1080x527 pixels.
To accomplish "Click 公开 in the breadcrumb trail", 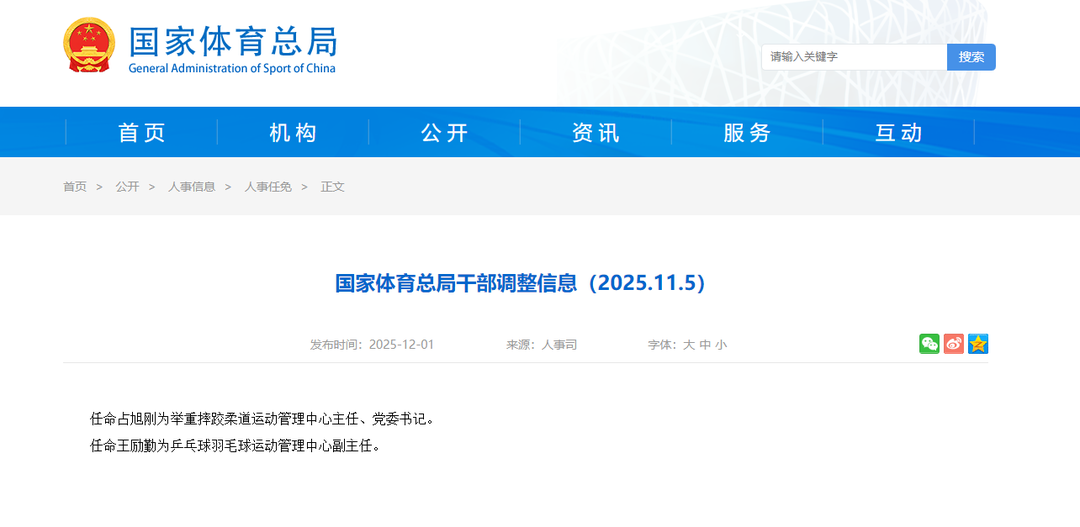I will click(127, 187).
